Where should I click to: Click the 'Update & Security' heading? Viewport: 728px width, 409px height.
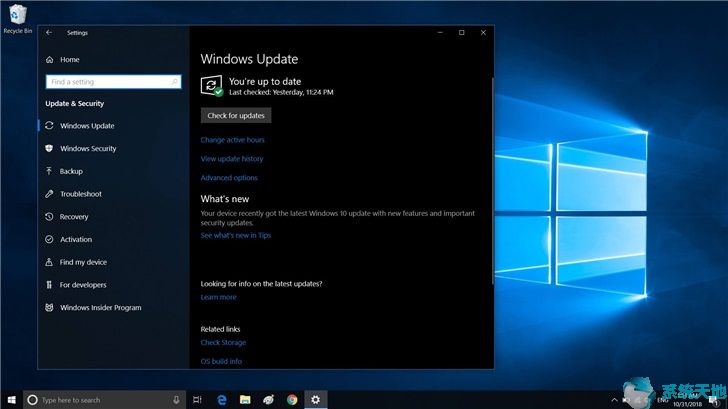point(75,104)
